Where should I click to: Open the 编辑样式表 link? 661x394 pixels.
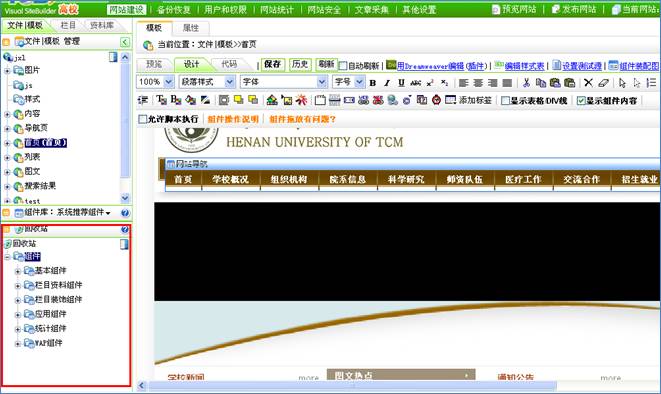tap(524, 66)
